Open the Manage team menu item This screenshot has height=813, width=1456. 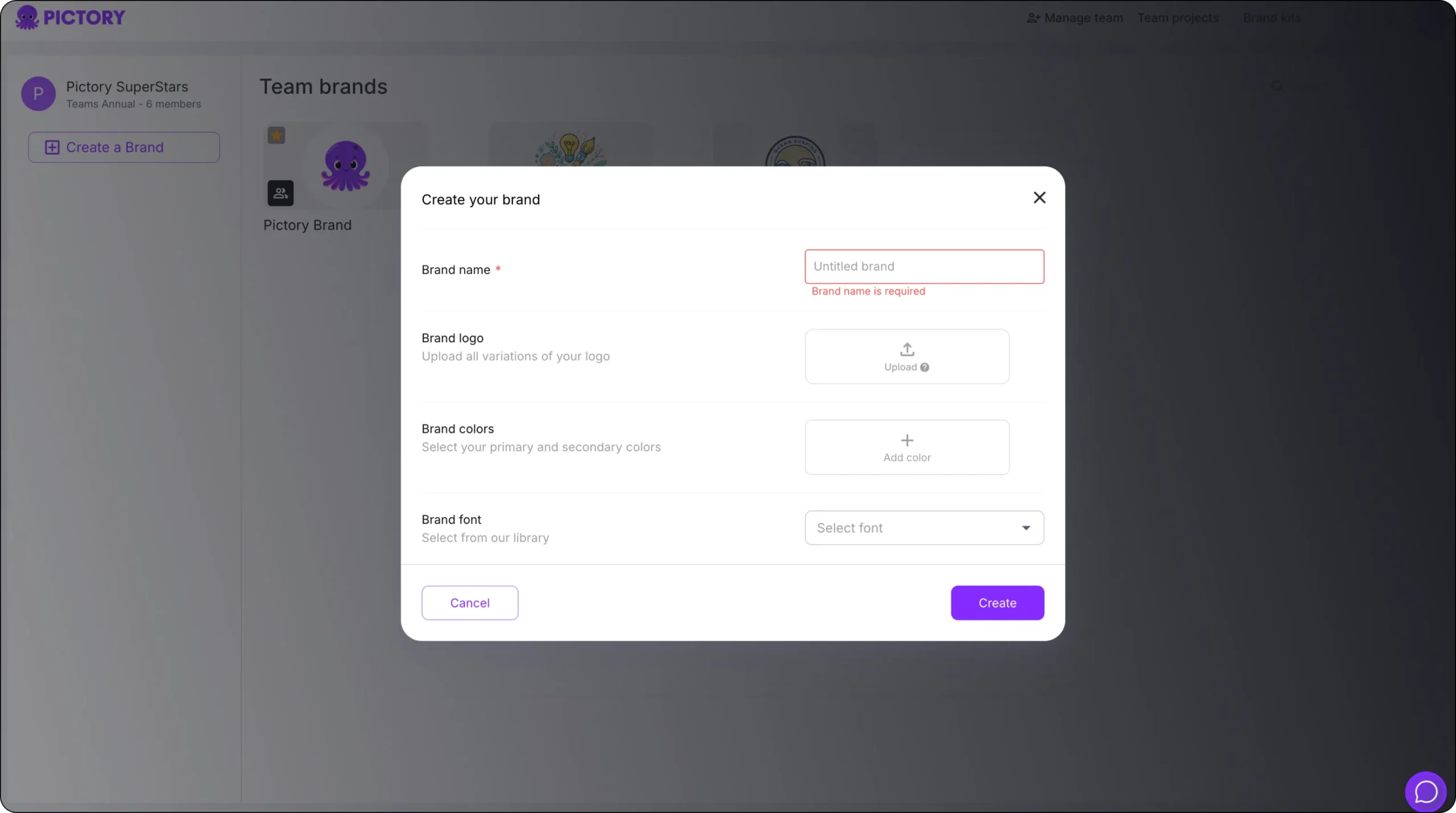[x=1075, y=18]
